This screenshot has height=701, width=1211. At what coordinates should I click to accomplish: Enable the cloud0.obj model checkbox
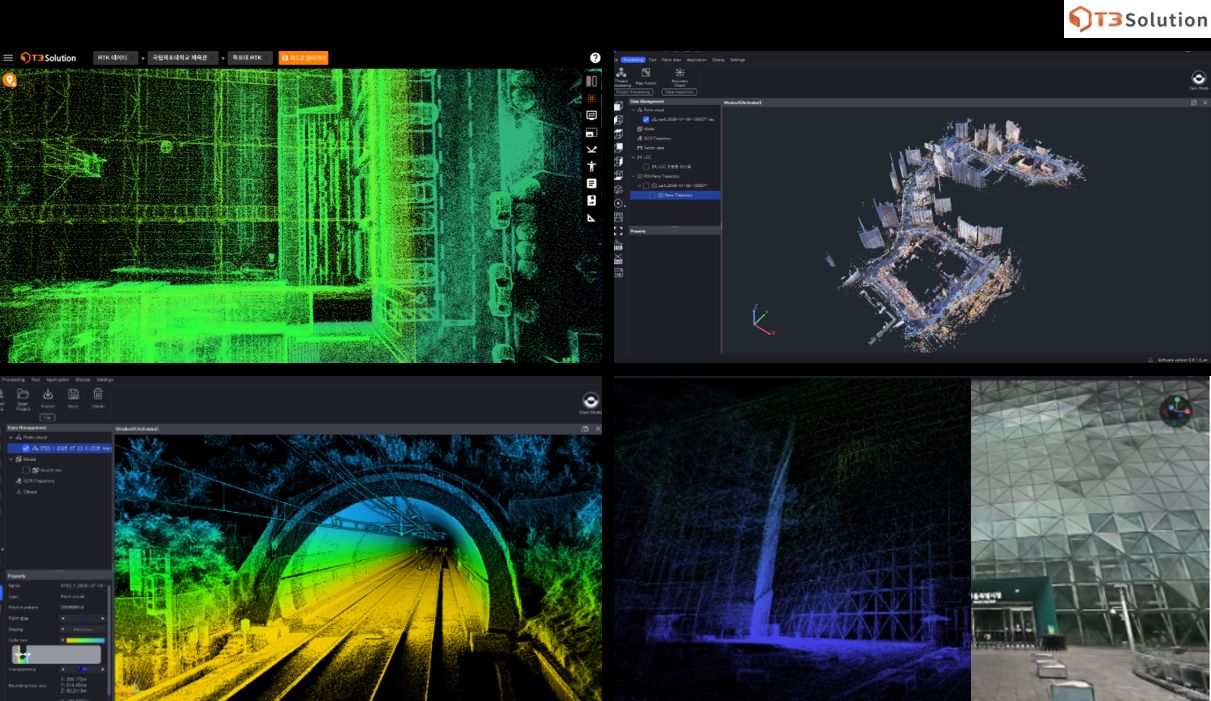[26, 469]
